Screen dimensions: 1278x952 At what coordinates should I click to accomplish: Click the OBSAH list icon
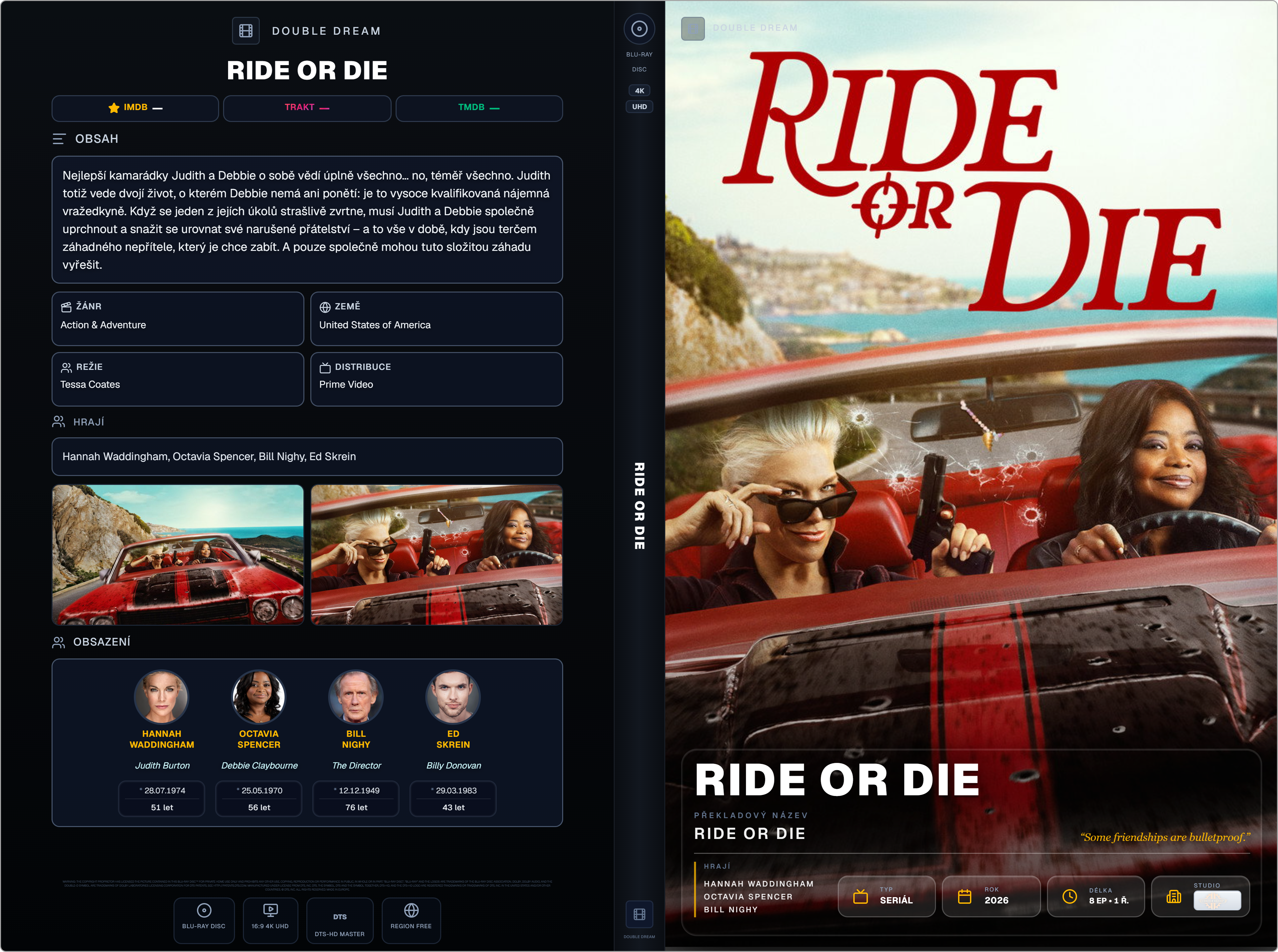[x=59, y=139]
